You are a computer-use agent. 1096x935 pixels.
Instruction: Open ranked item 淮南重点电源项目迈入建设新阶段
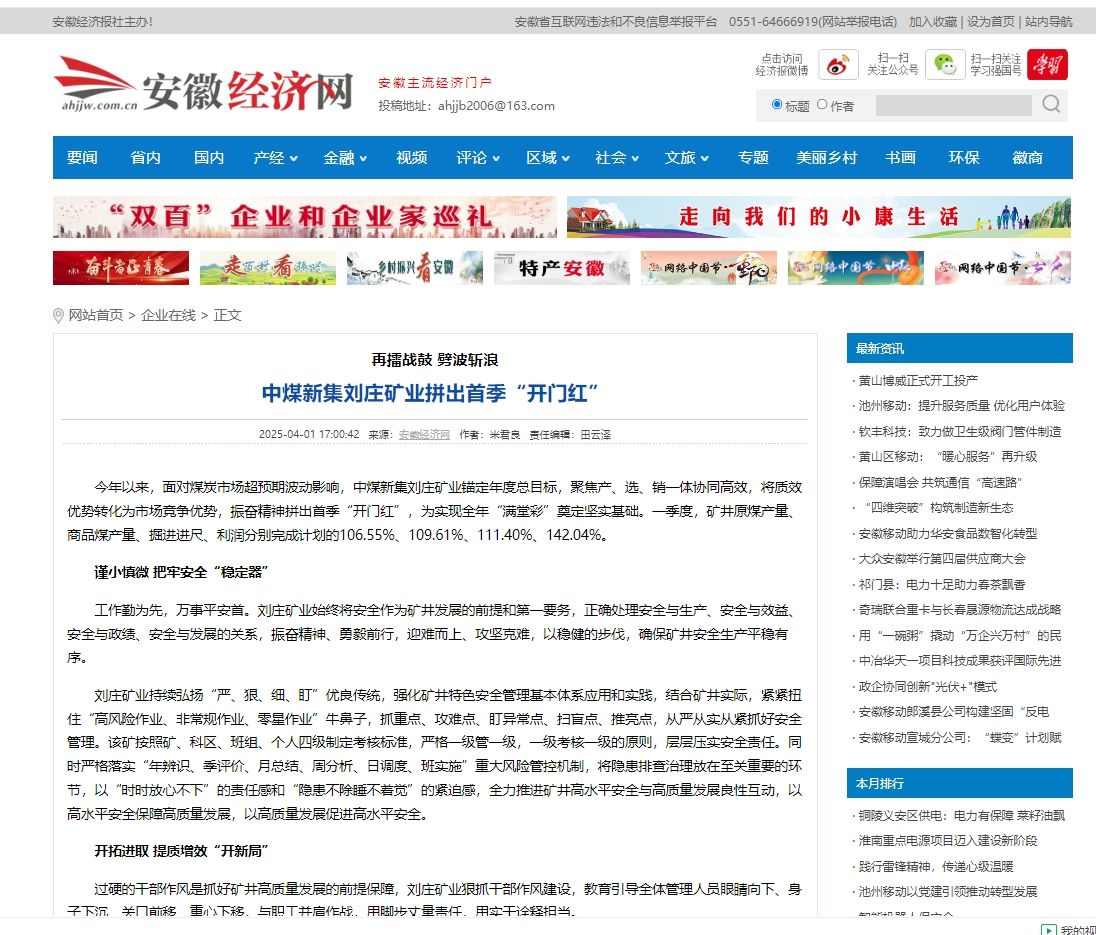click(948, 841)
